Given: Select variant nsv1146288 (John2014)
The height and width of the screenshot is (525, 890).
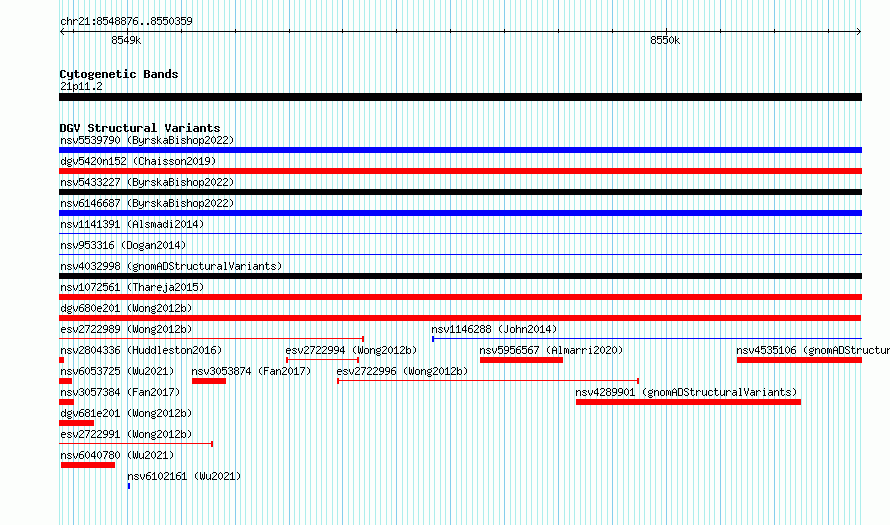Looking at the screenshot, I should coord(494,329).
